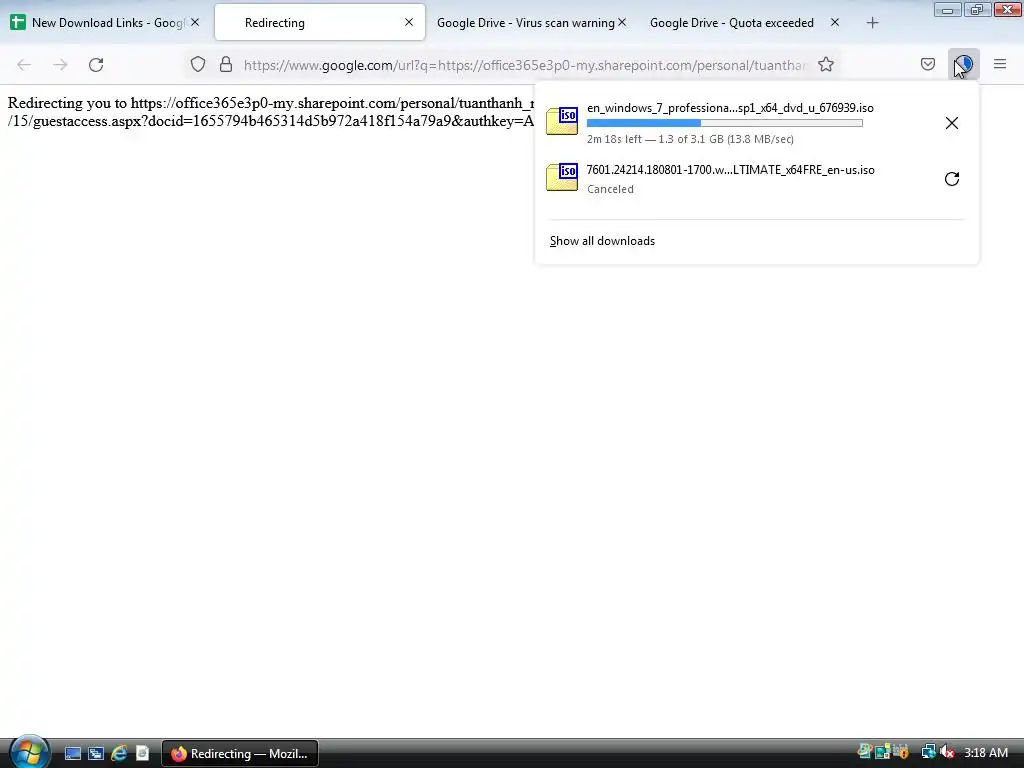Click the network tray icon
This screenshot has height=768, width=1024.
(928, 752)
